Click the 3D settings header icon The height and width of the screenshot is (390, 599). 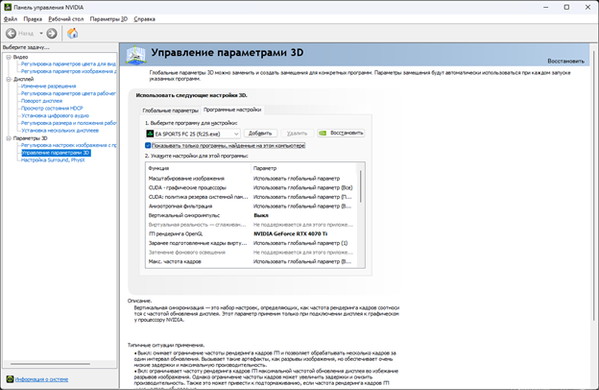click(136, 55)
